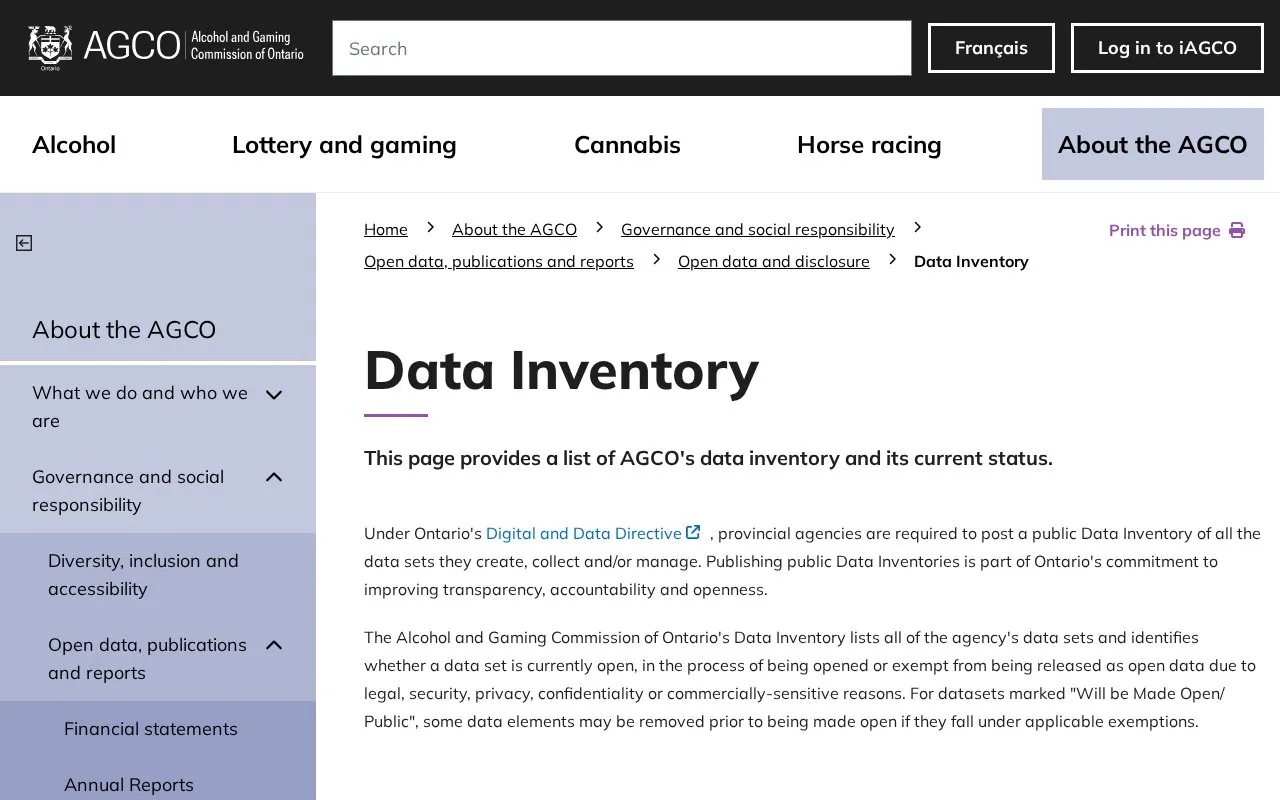Open the Alcohol menu

click(x=74, y=145)
